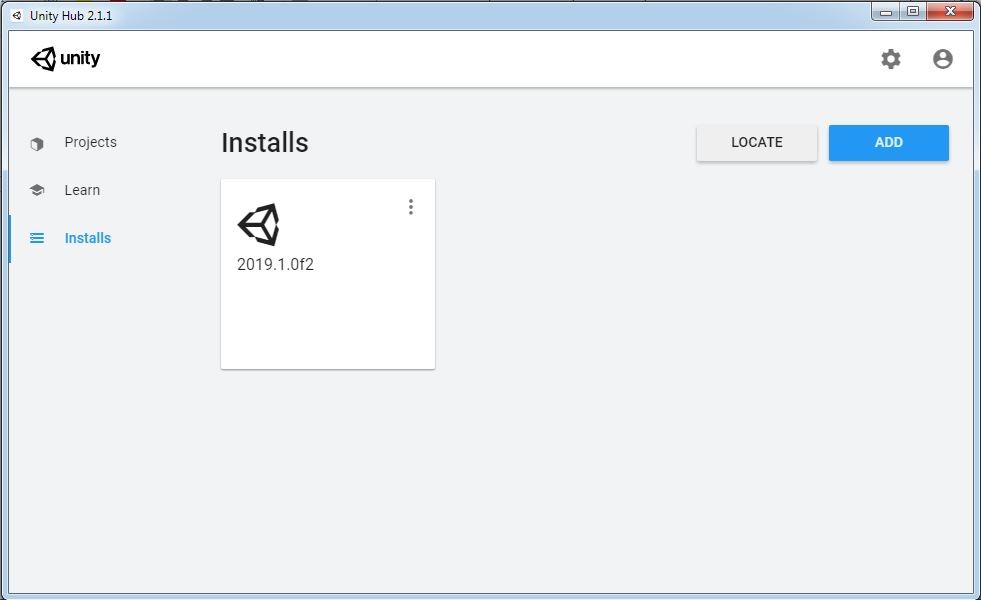
Task: Select the Installs tab label
Action: 88,238
